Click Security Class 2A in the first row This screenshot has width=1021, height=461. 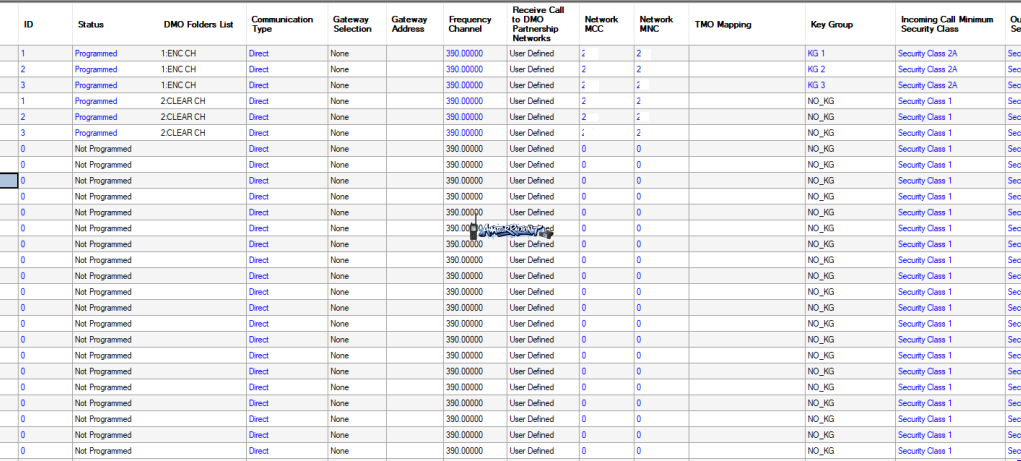927,53
